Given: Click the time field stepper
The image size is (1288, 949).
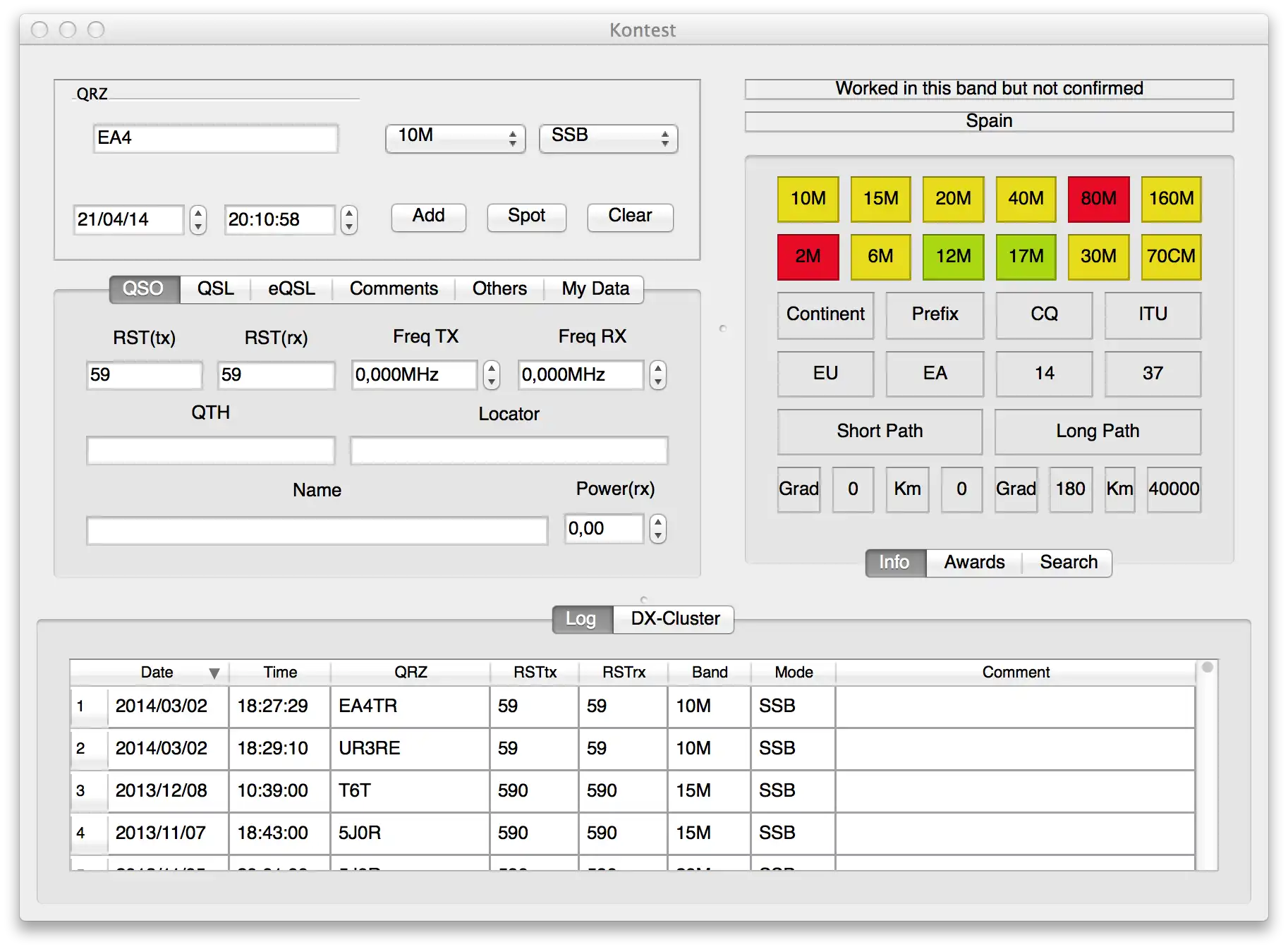Looking at the screenshot, I should tap(349, 220).
